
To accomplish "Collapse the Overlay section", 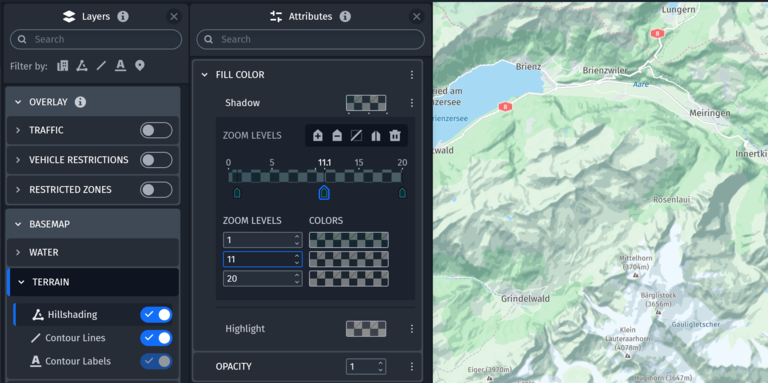I will [x=18, y=102].
